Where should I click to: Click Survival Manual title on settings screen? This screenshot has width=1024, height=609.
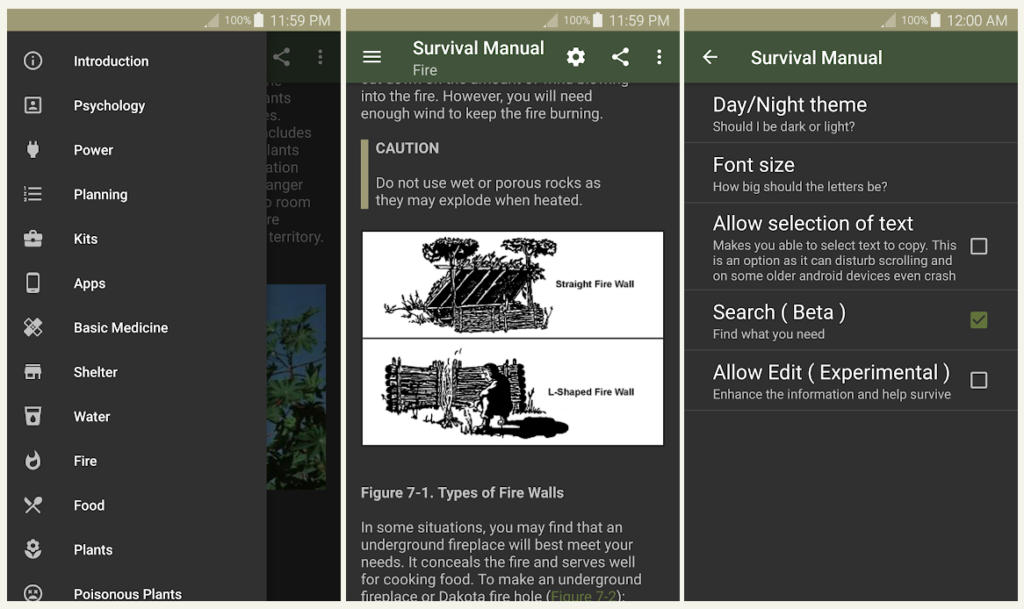pos(816,57)
